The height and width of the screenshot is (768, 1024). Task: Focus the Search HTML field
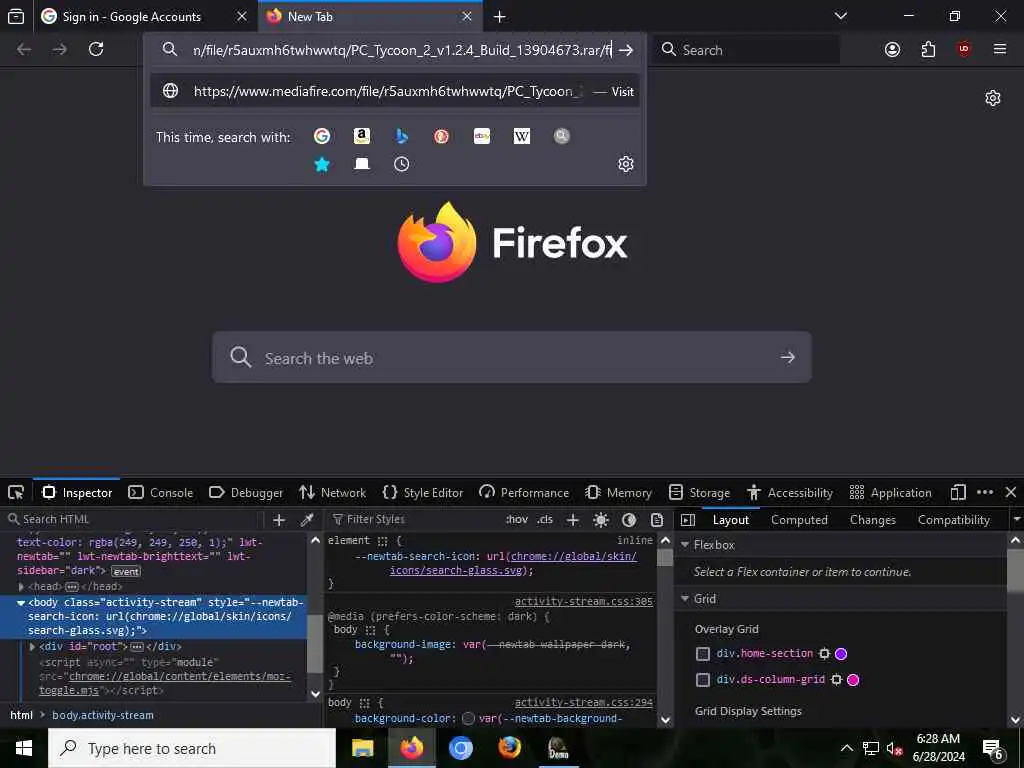tap(133, 520)
